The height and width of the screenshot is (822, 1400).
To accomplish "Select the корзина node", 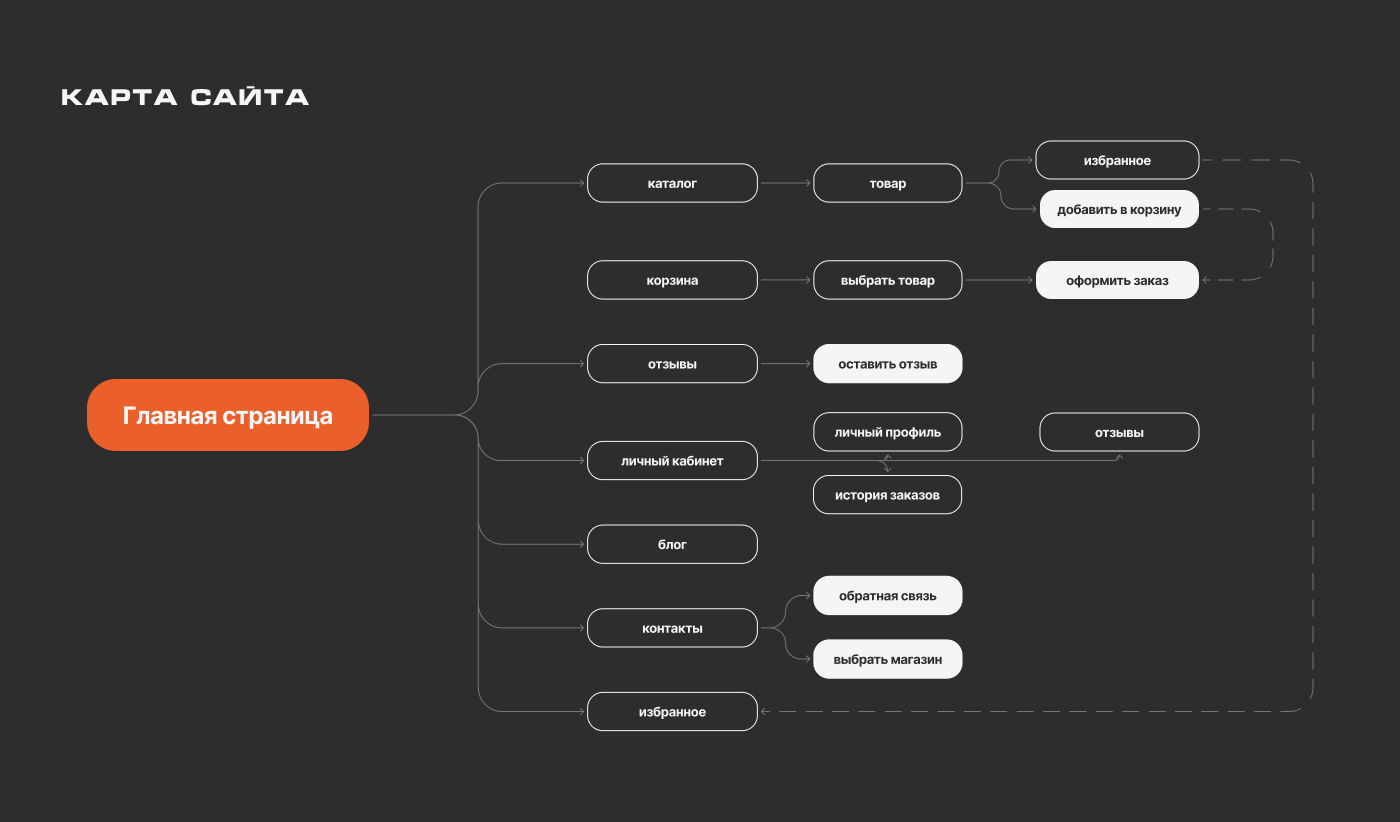I will tap(672, 280).
